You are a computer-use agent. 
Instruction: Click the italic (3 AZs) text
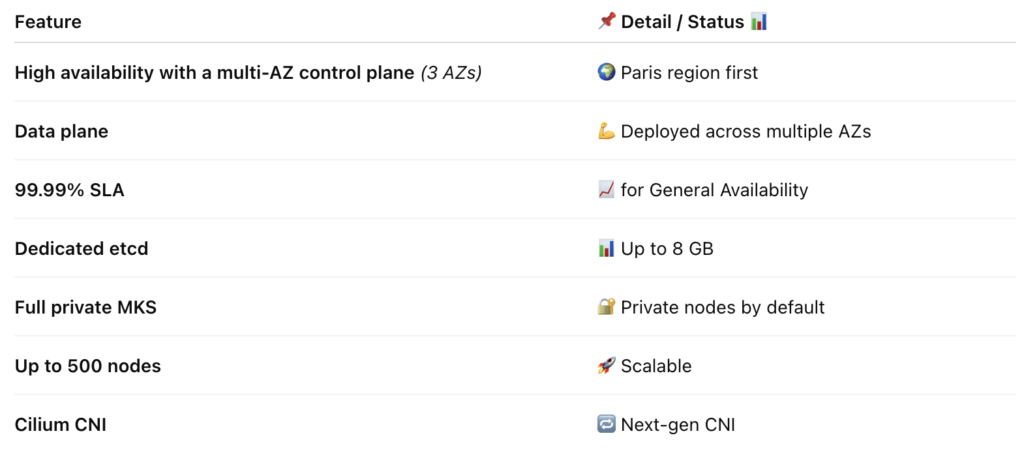tap(451, 72)
